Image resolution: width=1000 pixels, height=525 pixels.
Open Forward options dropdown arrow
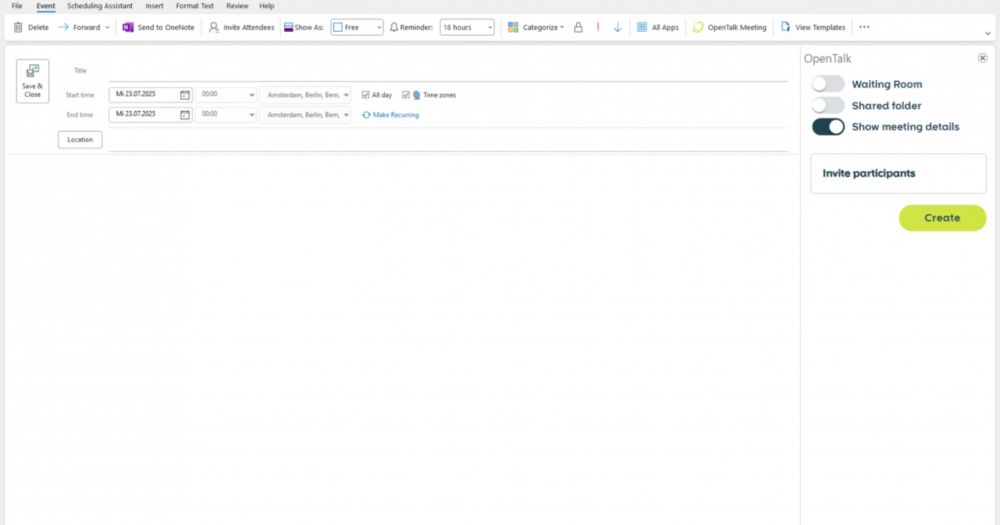click(x=107, y=27)
